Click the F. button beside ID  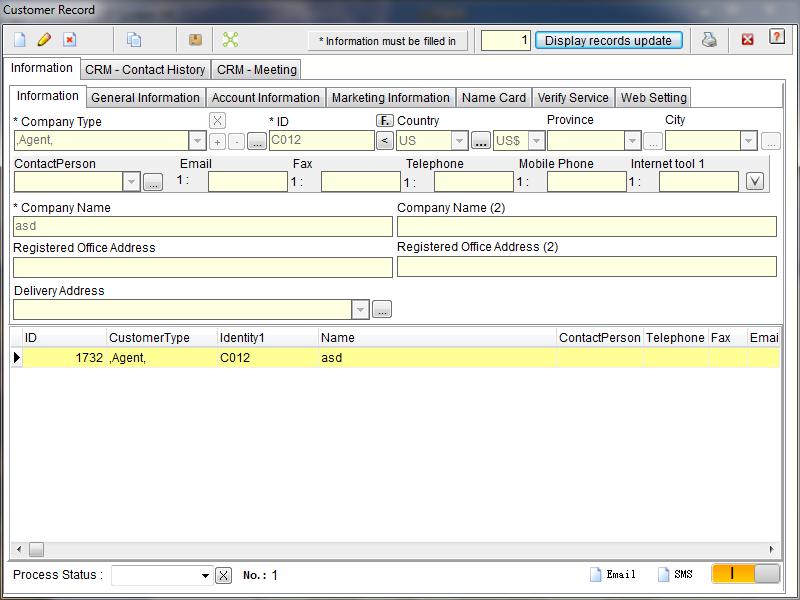pyautogui.click(x=385, y=120)
